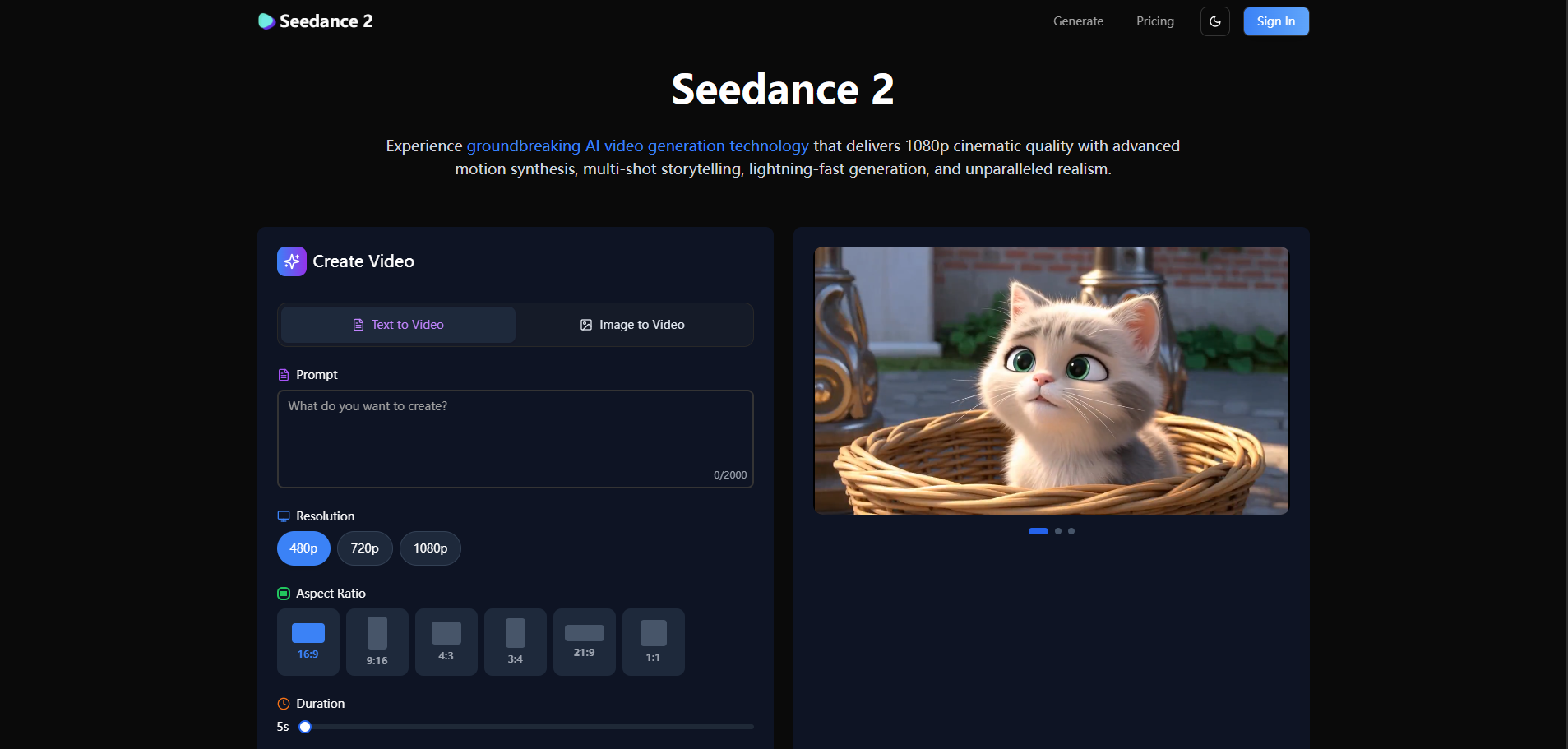Click the sparkle Create Video icon
The width and height of the screenshot is (1568, 749).
tap(292, 261)
